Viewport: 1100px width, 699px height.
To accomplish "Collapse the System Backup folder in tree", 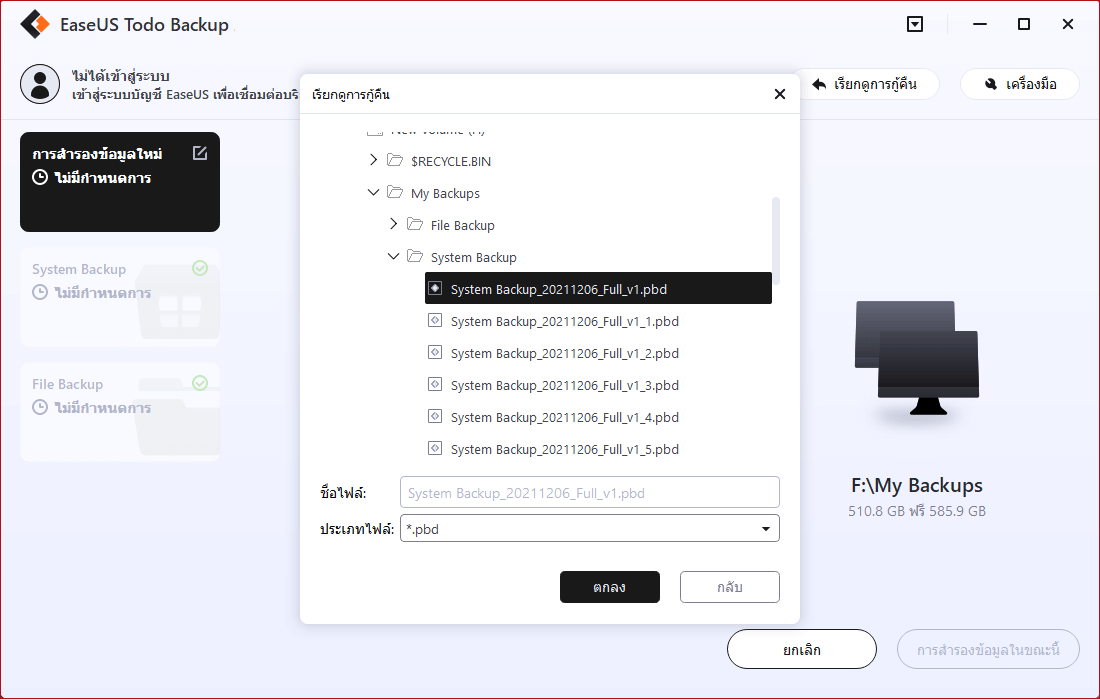I will click(x=394, y=256).
